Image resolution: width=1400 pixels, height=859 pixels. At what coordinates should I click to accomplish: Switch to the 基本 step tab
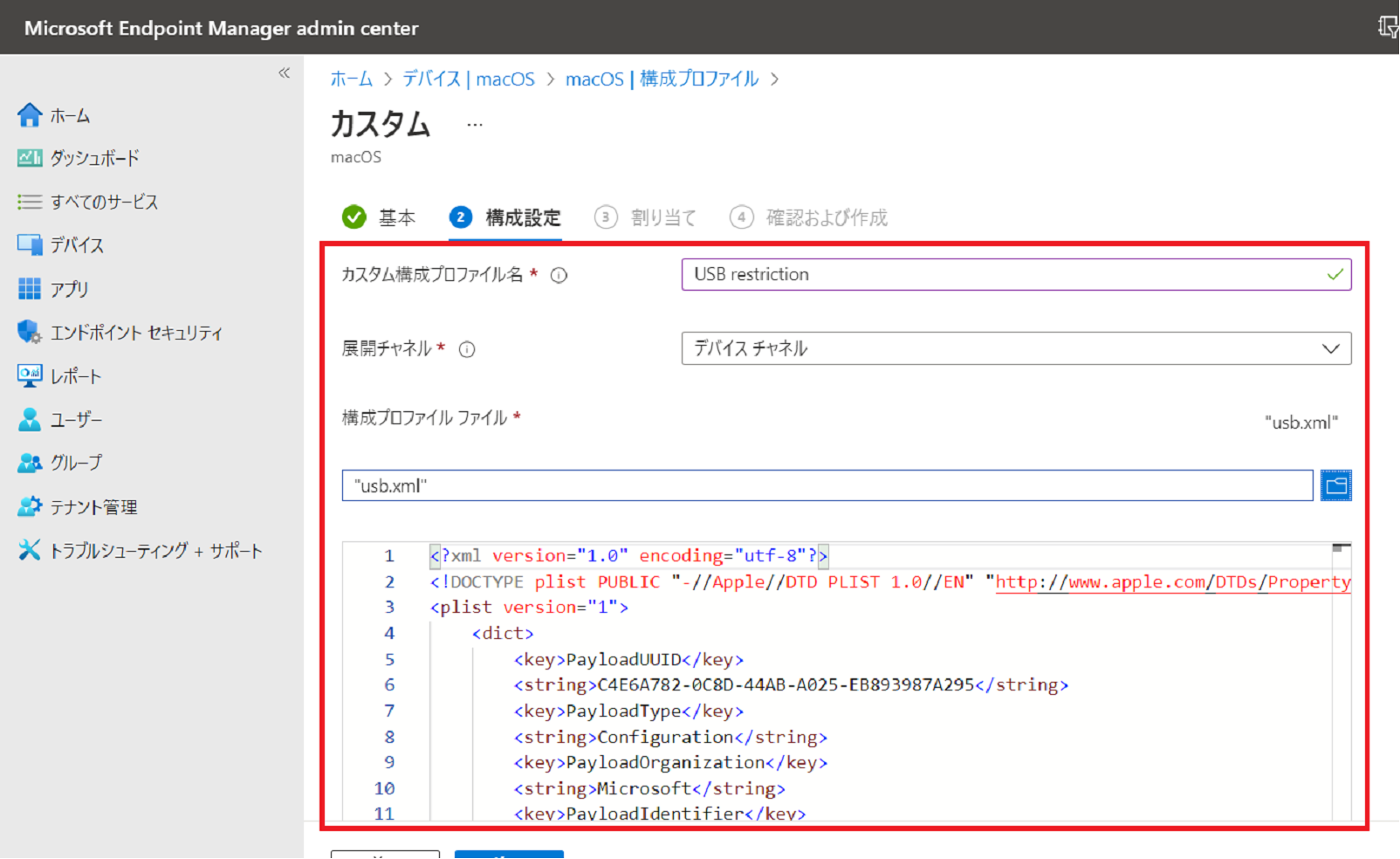(x=379, y=217)
